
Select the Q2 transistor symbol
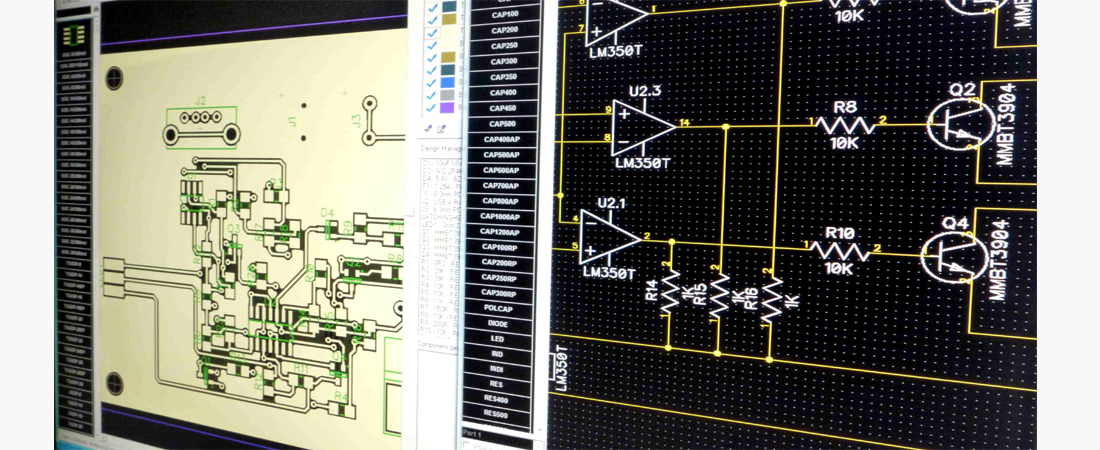click(x=955, y=123)
